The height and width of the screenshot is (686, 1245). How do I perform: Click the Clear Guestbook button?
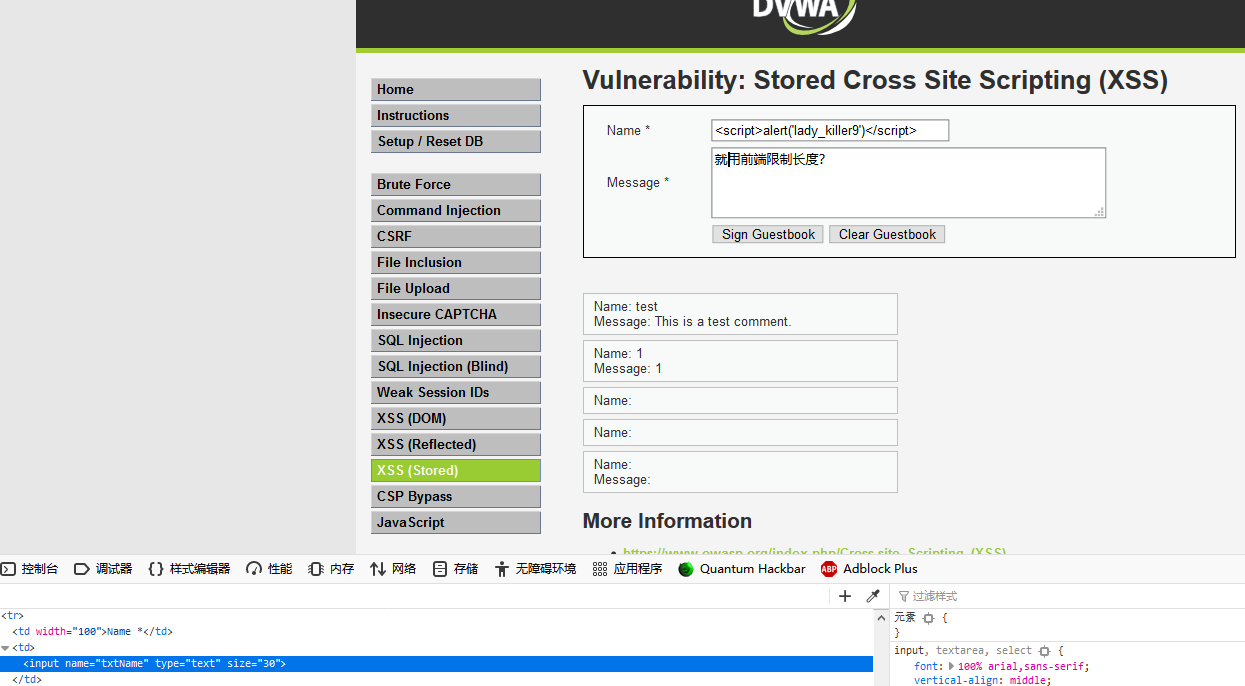pyautogui.click(x=887, y=234)
